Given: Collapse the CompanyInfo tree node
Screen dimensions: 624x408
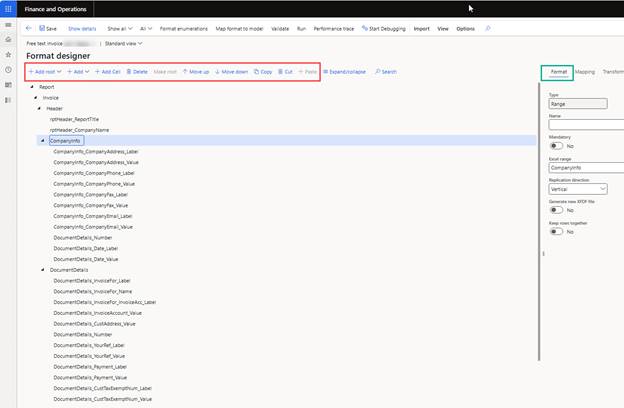Looking at the screenshot, I should click(x=43, y=141).
